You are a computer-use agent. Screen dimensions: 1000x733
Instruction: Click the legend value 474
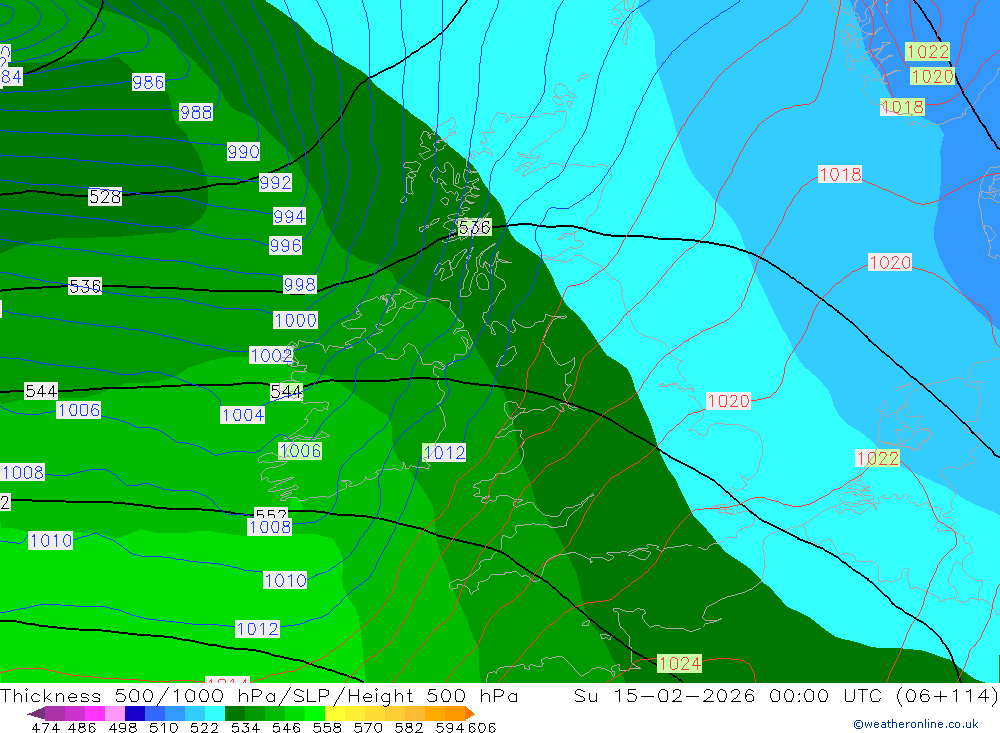coord(46,728)
